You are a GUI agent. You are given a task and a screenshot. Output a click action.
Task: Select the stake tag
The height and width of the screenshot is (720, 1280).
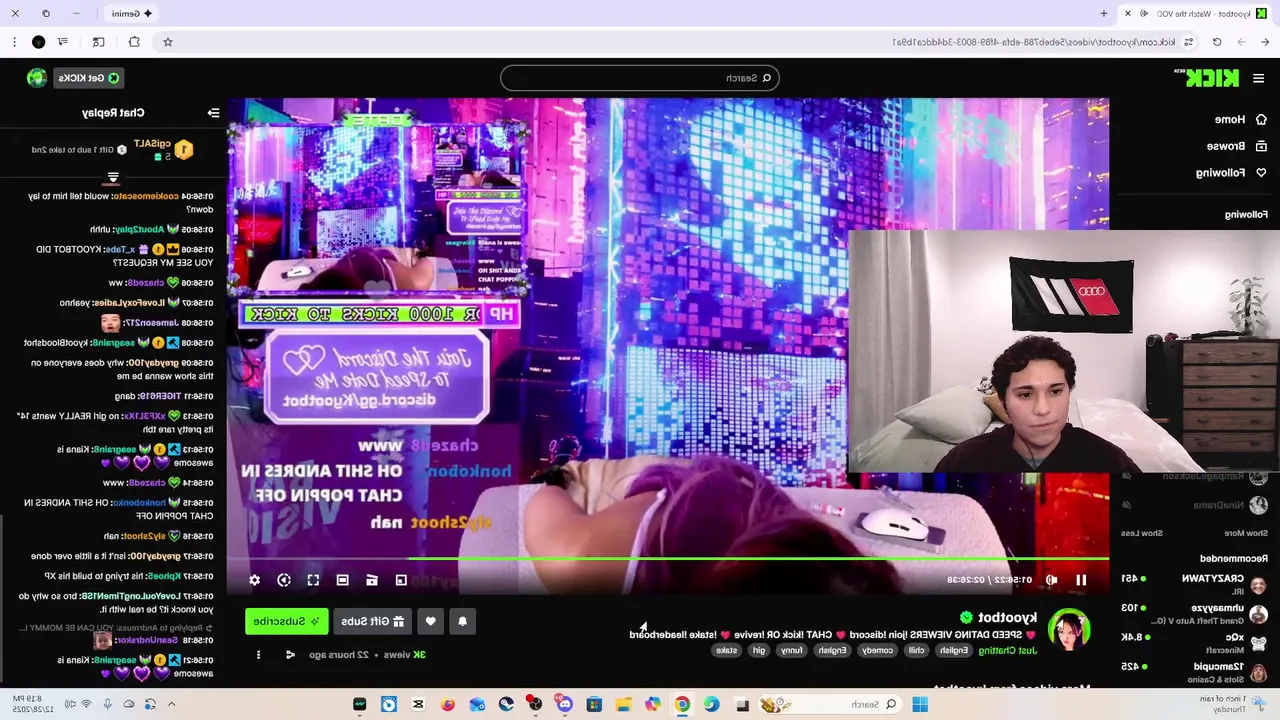click(x=727, y=650)
